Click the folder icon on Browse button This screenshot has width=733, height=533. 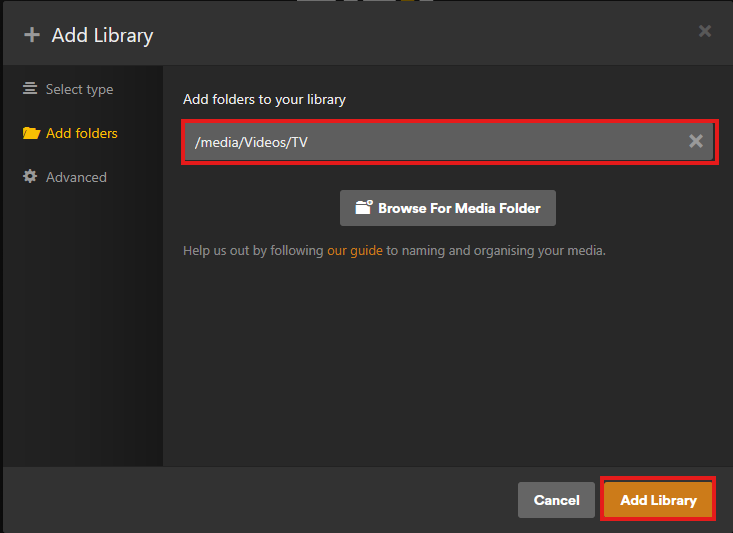[x=363, y=207]
